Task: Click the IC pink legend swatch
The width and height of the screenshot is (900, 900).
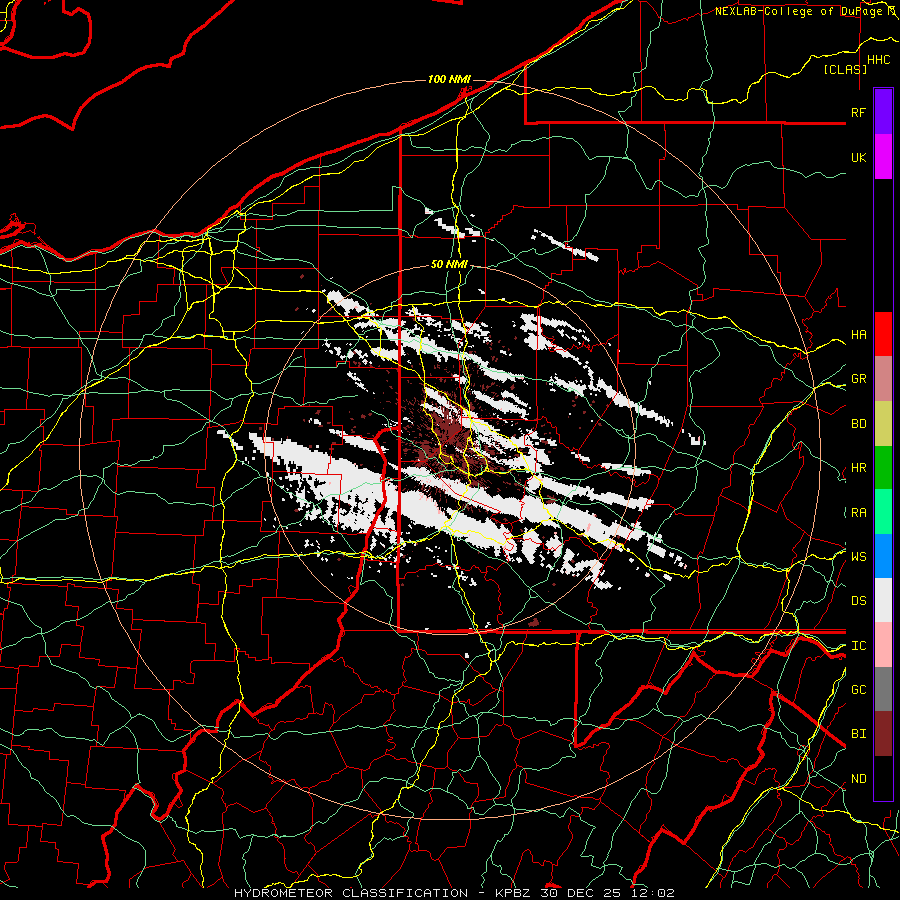Action: coord(883,645)
